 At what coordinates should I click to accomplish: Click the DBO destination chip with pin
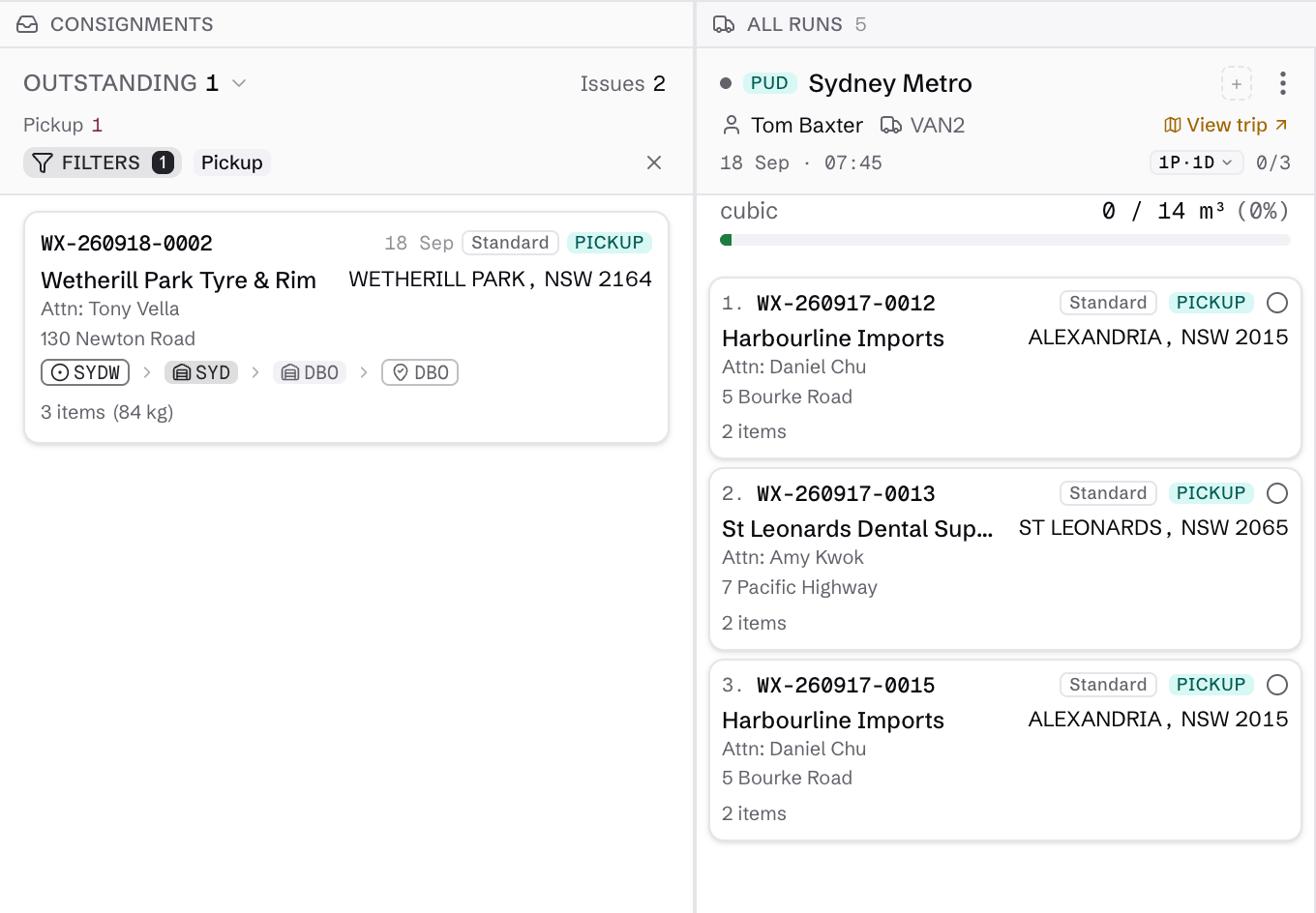coord(420,372)
